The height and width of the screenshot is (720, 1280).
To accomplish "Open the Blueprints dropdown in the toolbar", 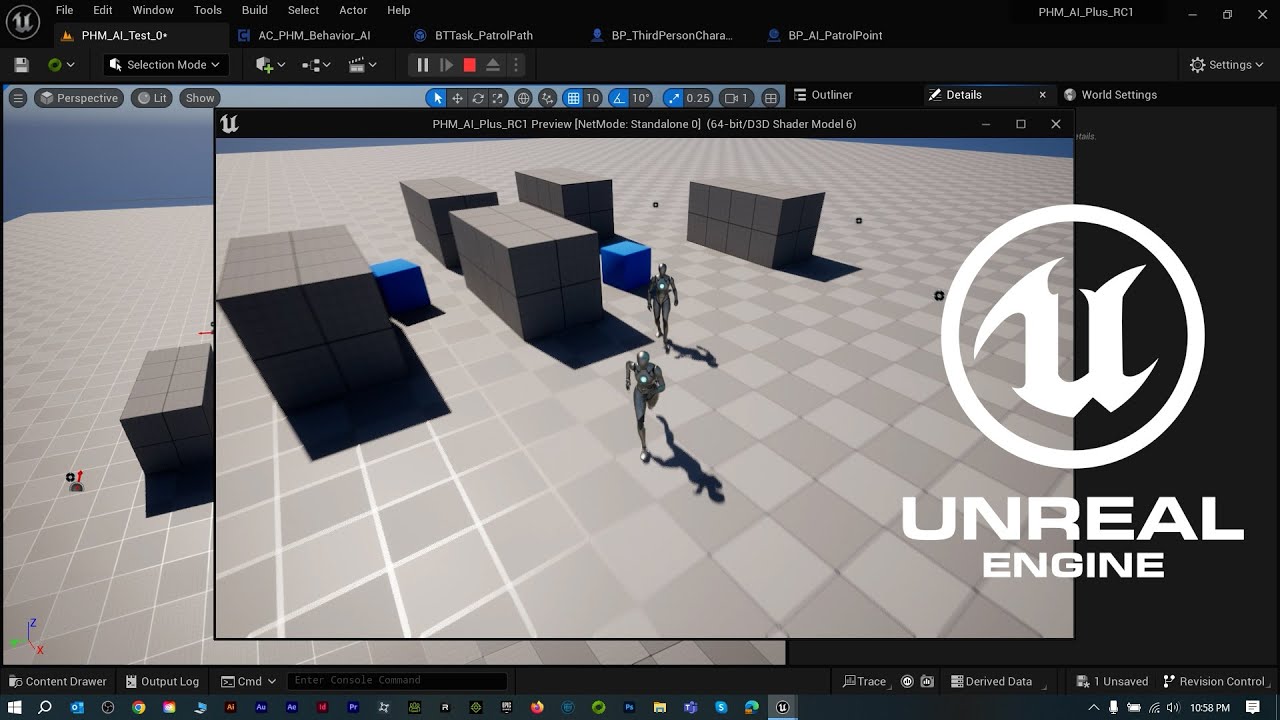I will (x=316, y=65).
